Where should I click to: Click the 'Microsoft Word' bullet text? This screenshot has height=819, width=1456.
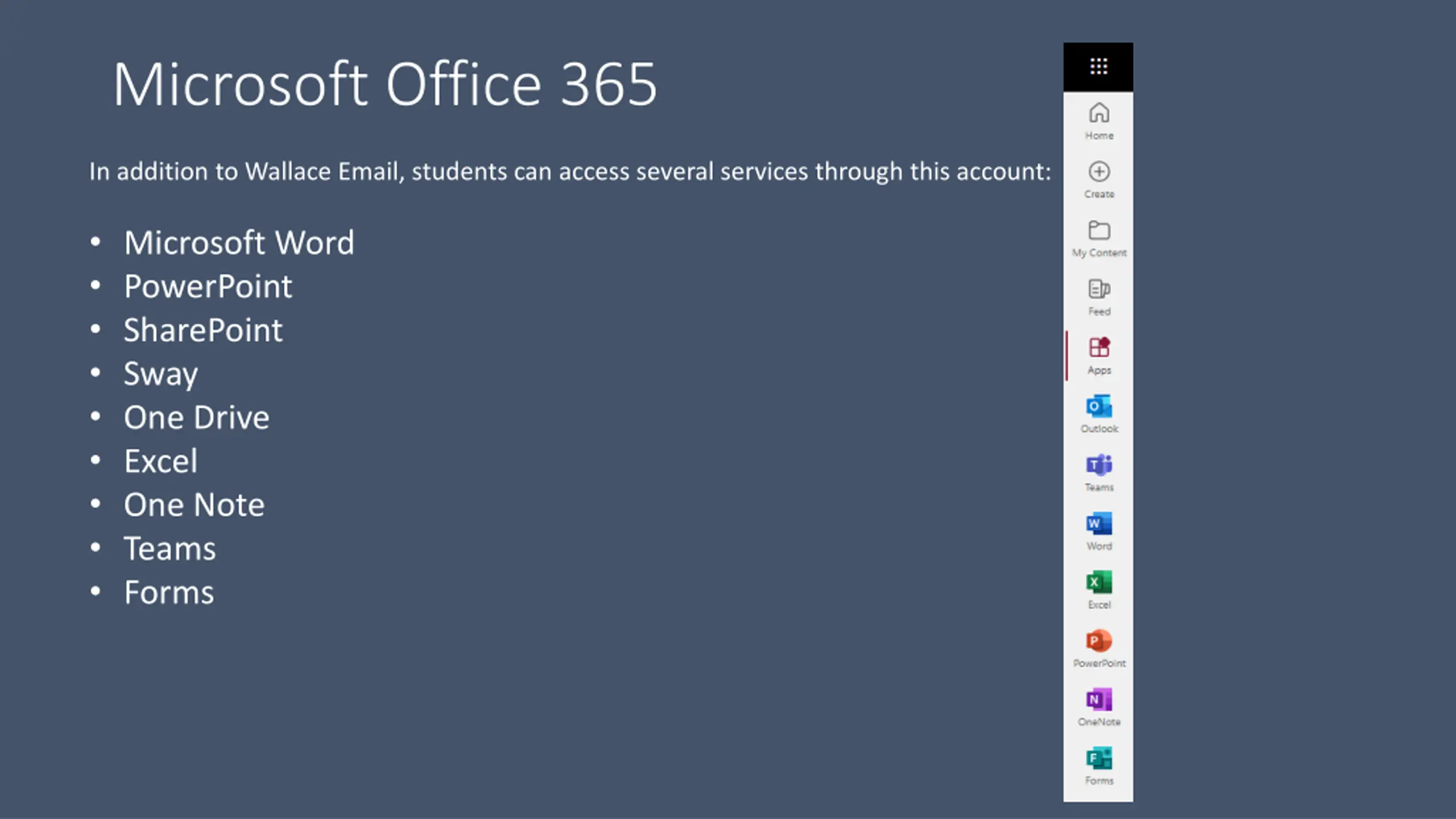point(239,243)
